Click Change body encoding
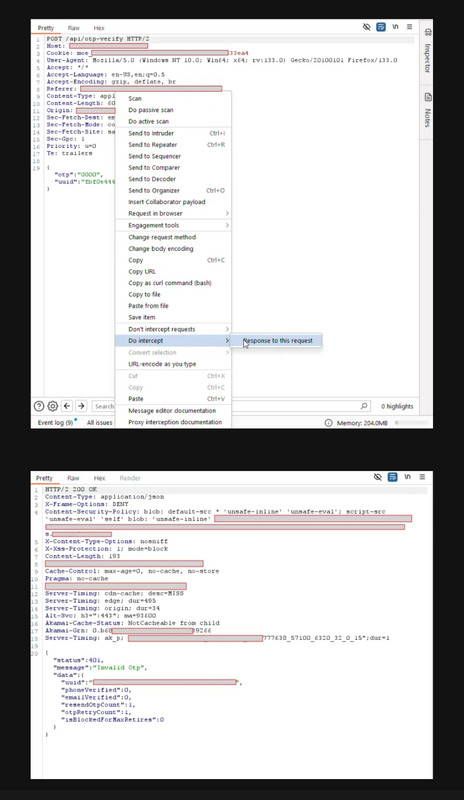Image resolution: width=464 pixels, height=800 pixels. [x=173, y=248]
